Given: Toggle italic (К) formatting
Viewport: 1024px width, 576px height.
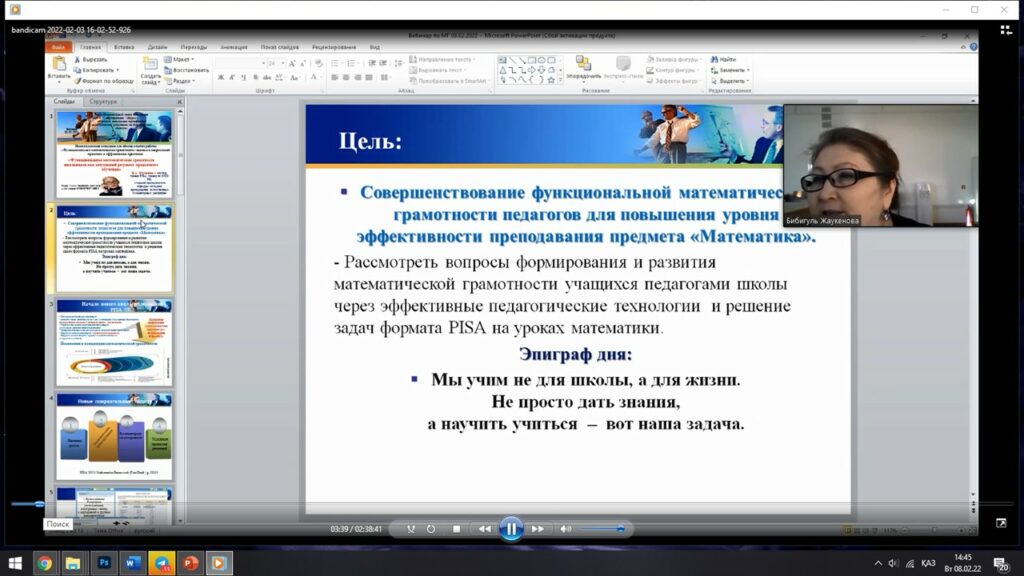Looking at the screenshot, I should click(x=232, y=78).
